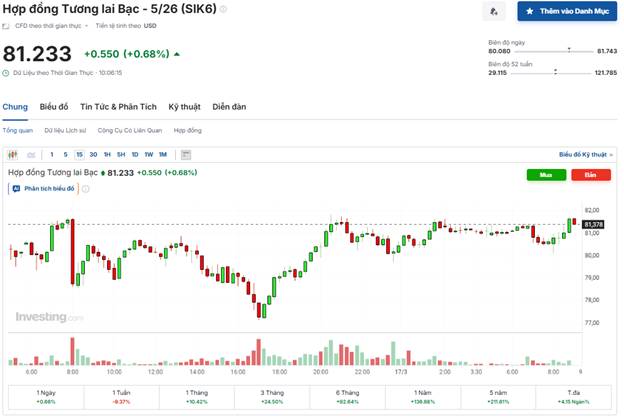Switch chart interval to 1H

107,155
